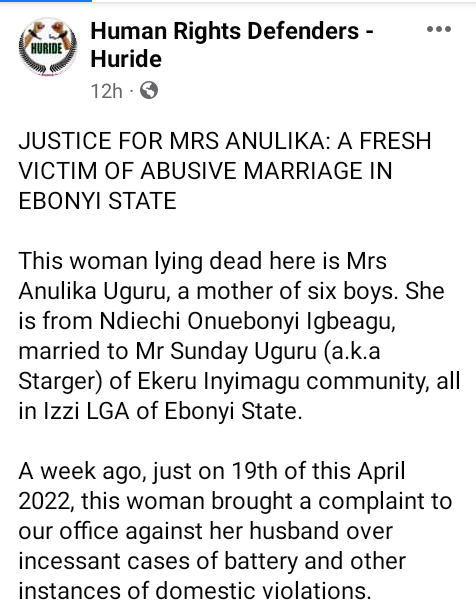The image size is (476, 604).
Task: Tap the chained fists emblem in logo
Action: (x=48, y=31)
